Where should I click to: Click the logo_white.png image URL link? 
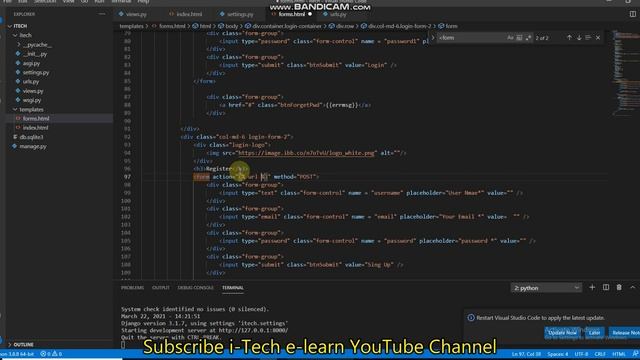(306, 153)
